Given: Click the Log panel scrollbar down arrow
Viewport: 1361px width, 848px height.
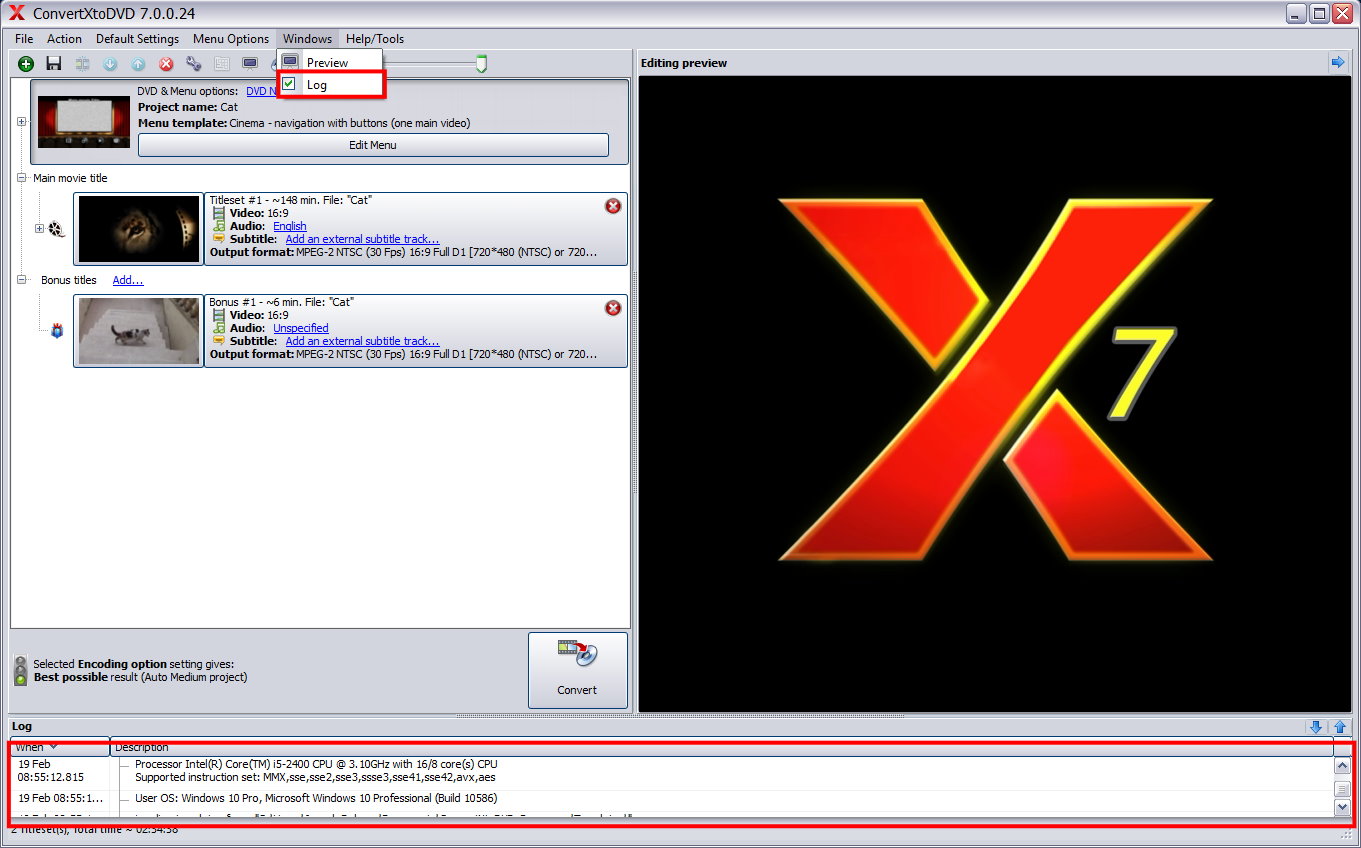Looking at the screenshot, I should click(1342, 807).
